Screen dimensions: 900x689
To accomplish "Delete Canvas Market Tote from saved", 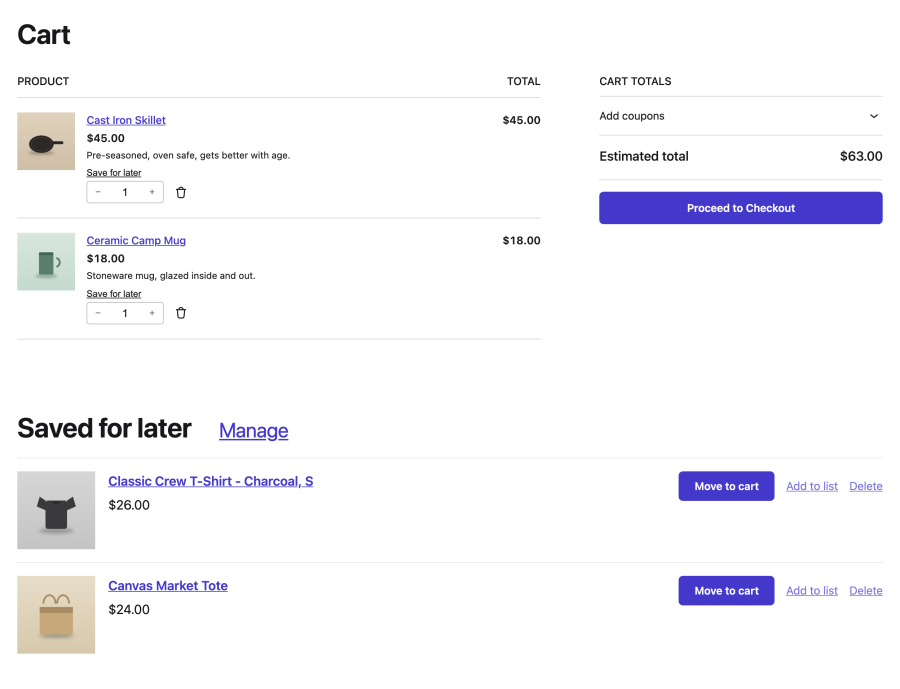I will tap(866, 591).
